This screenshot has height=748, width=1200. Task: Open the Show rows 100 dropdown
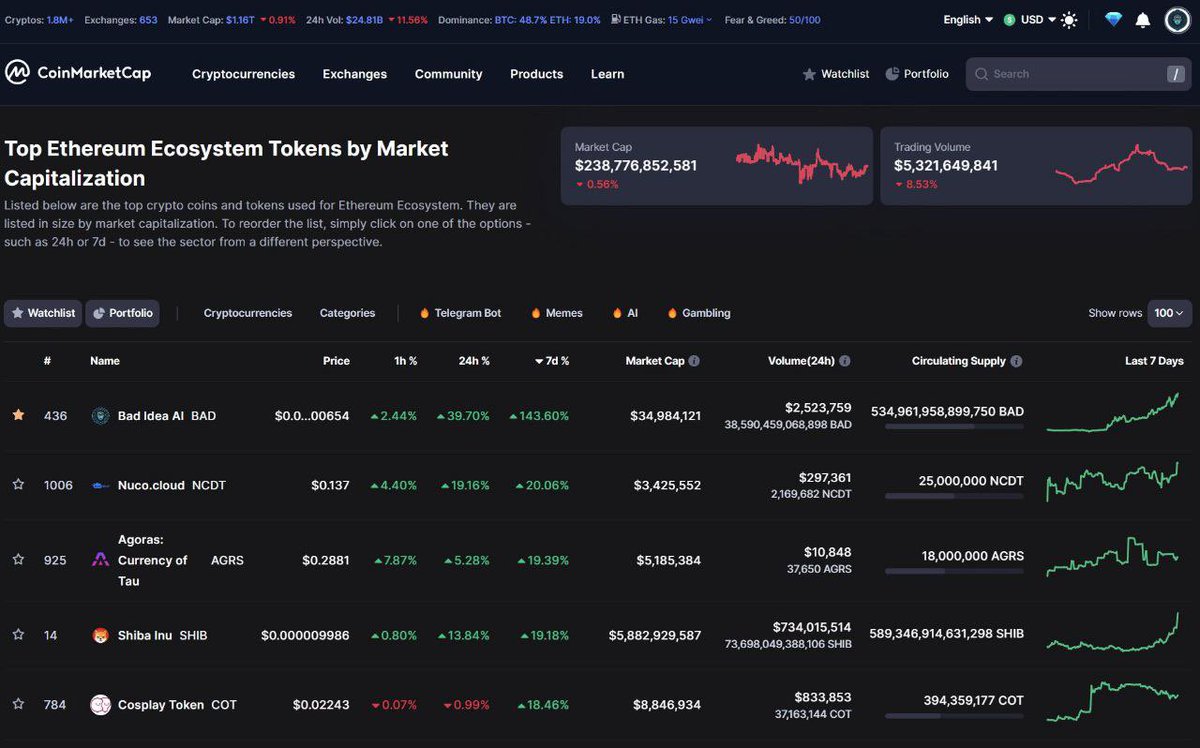1169,313
